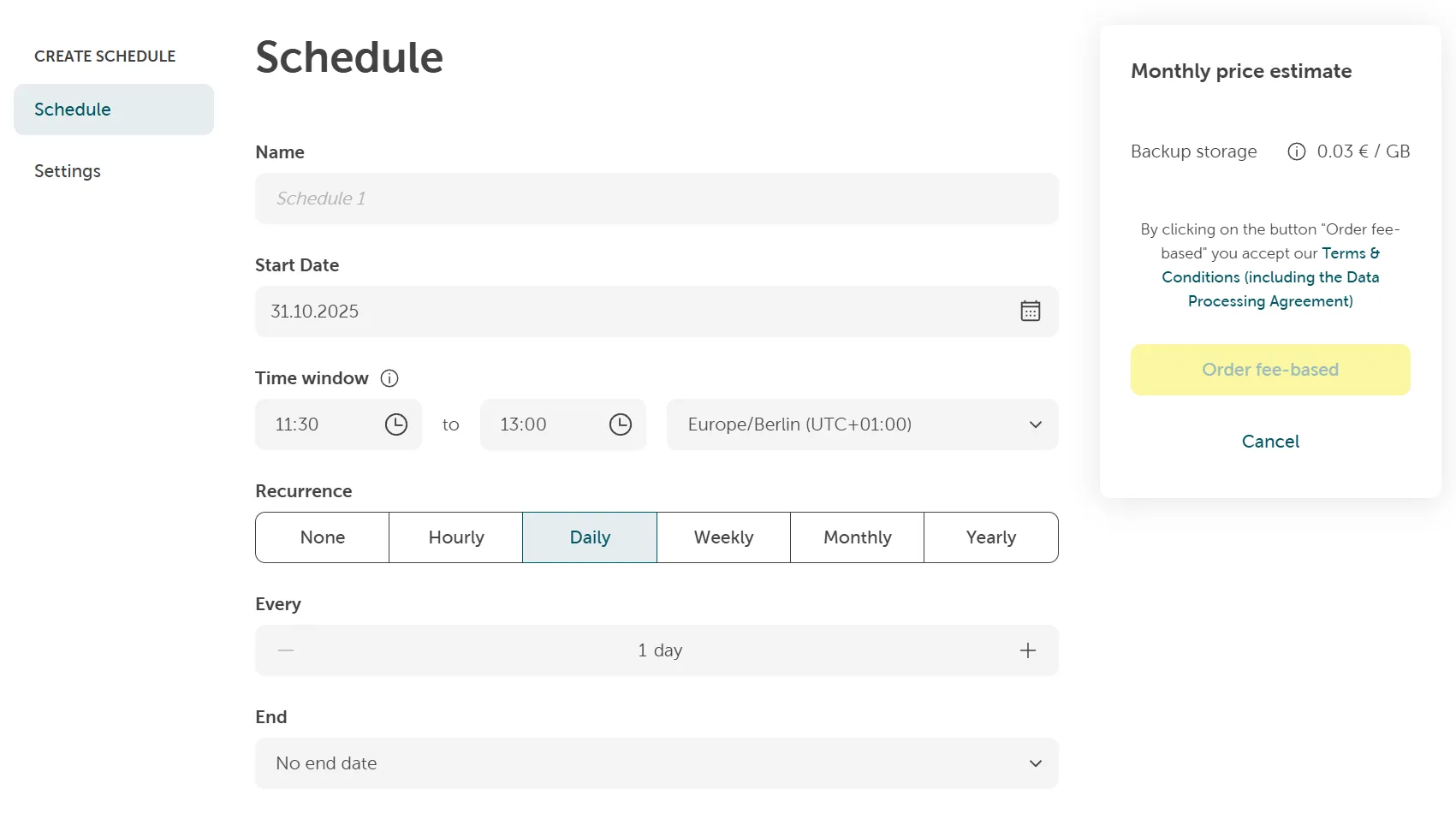1456x813 pixels.
Task: Select None recurrence option
Action: point(322,537)
